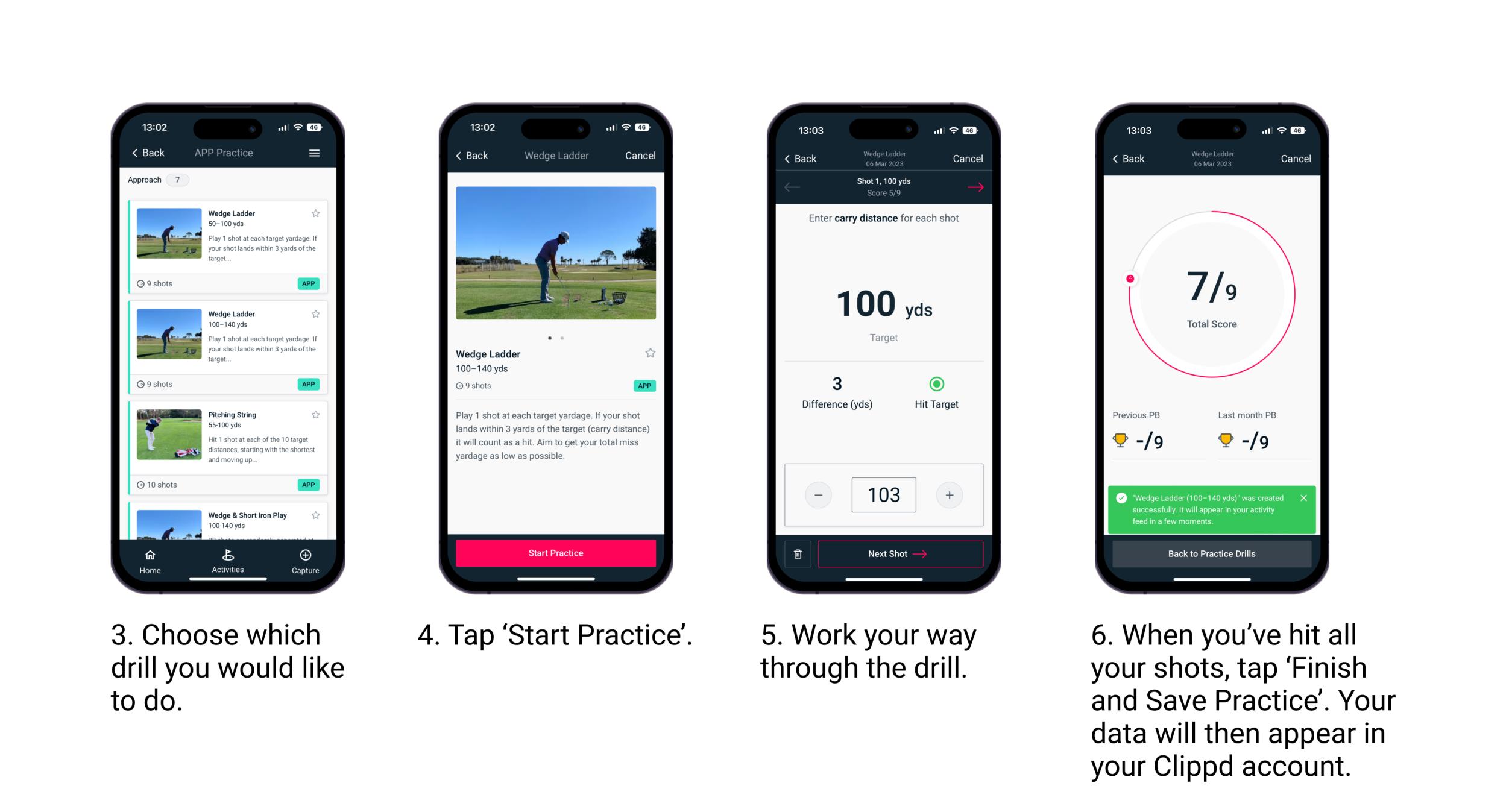Tap the delete/trash icon on shot entry

797,555
